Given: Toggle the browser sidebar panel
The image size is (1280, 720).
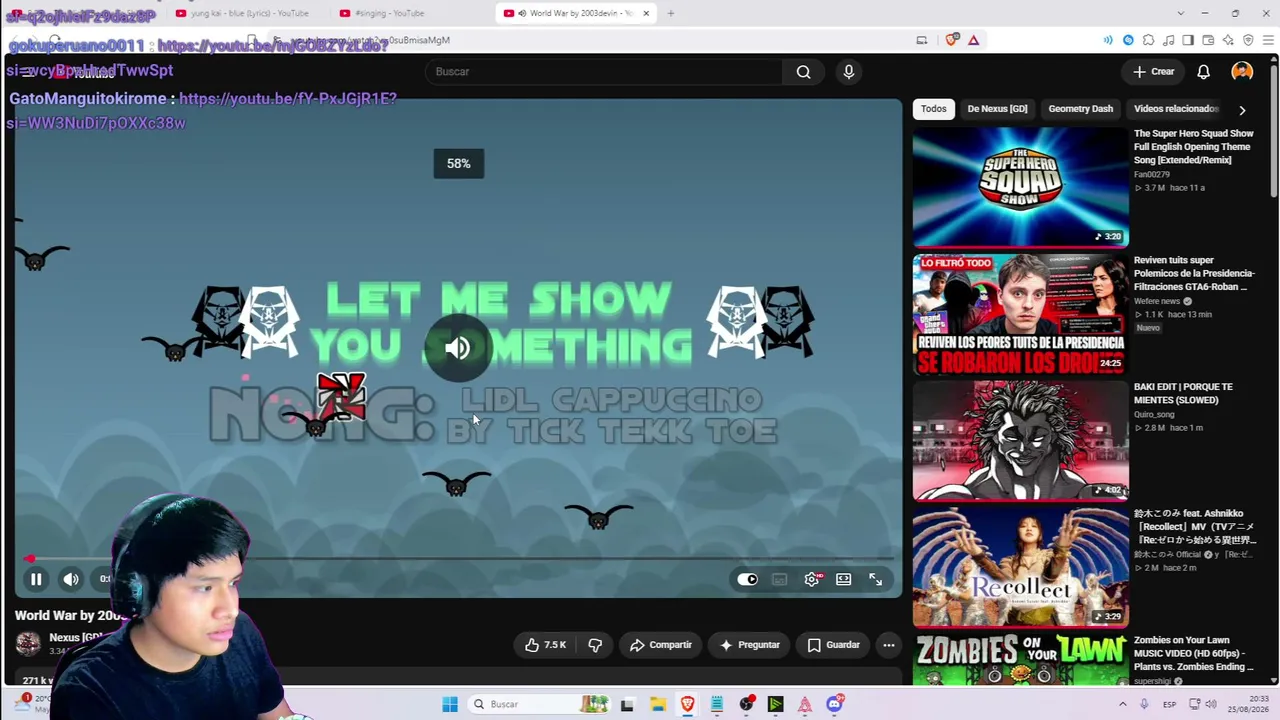Looking at the screenshot, I should click(x=1188, y=40).
